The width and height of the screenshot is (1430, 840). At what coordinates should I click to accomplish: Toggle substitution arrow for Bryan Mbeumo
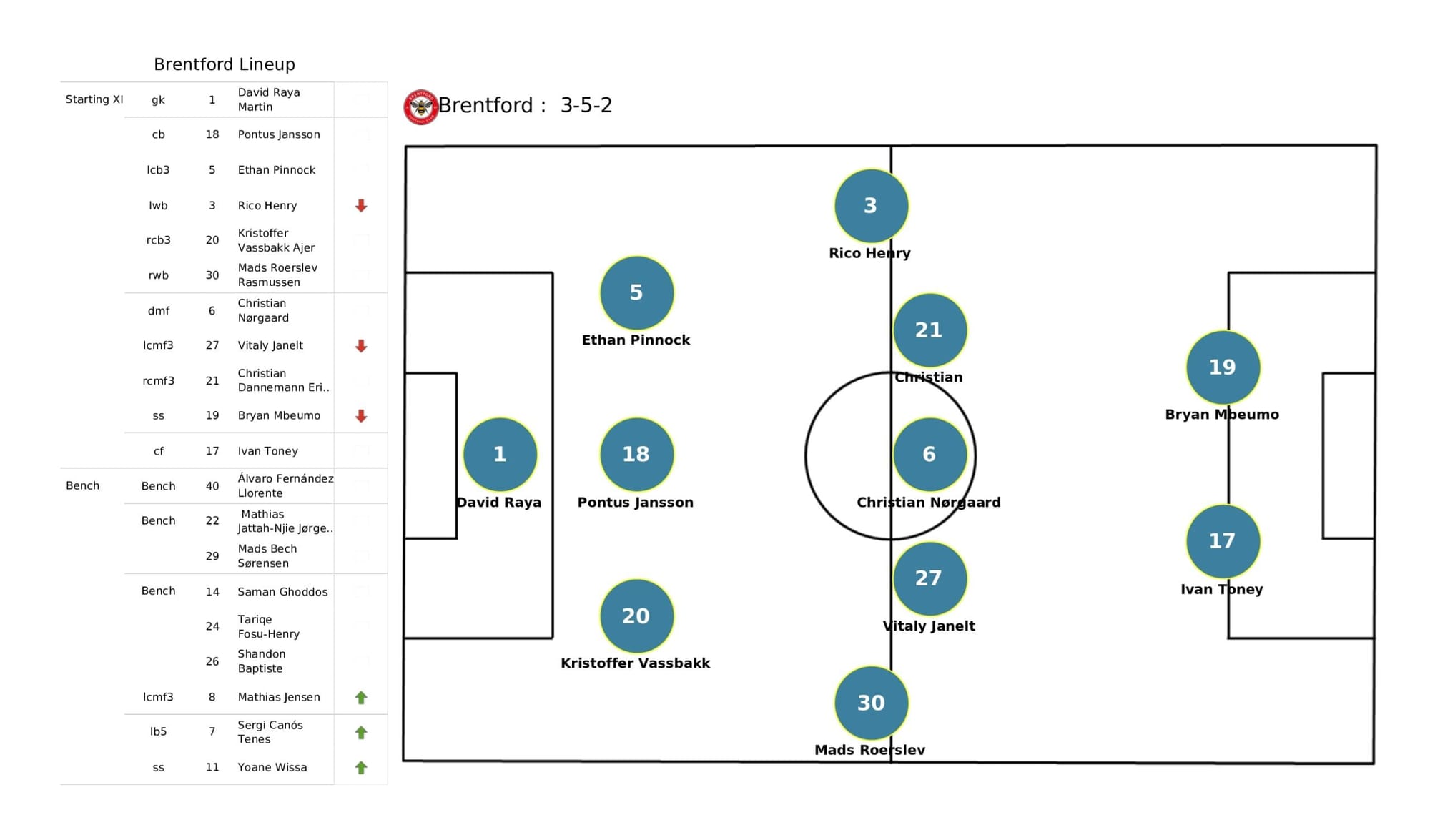[363, 415]
